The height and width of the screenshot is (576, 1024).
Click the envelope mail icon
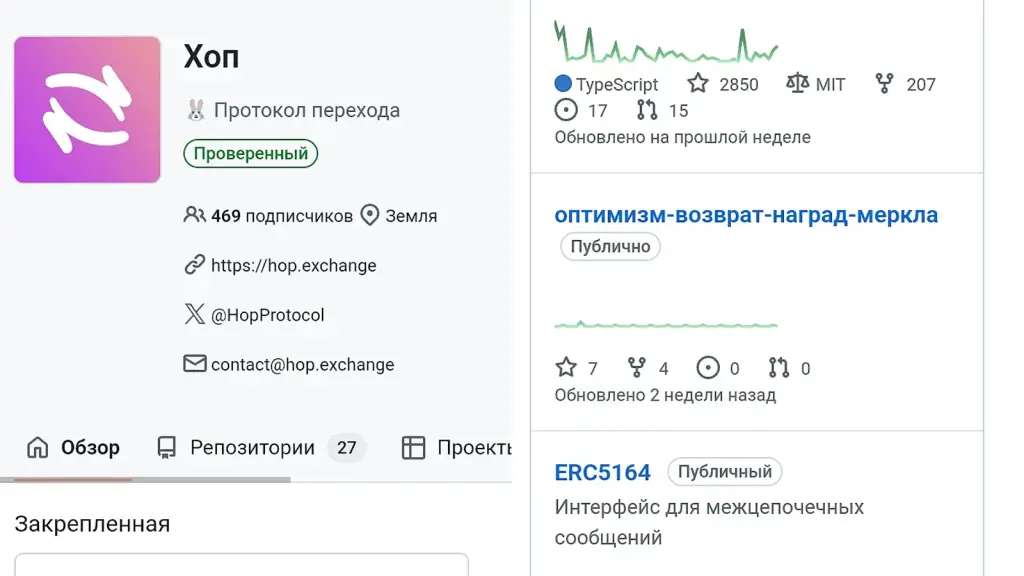tap(195, 363)
